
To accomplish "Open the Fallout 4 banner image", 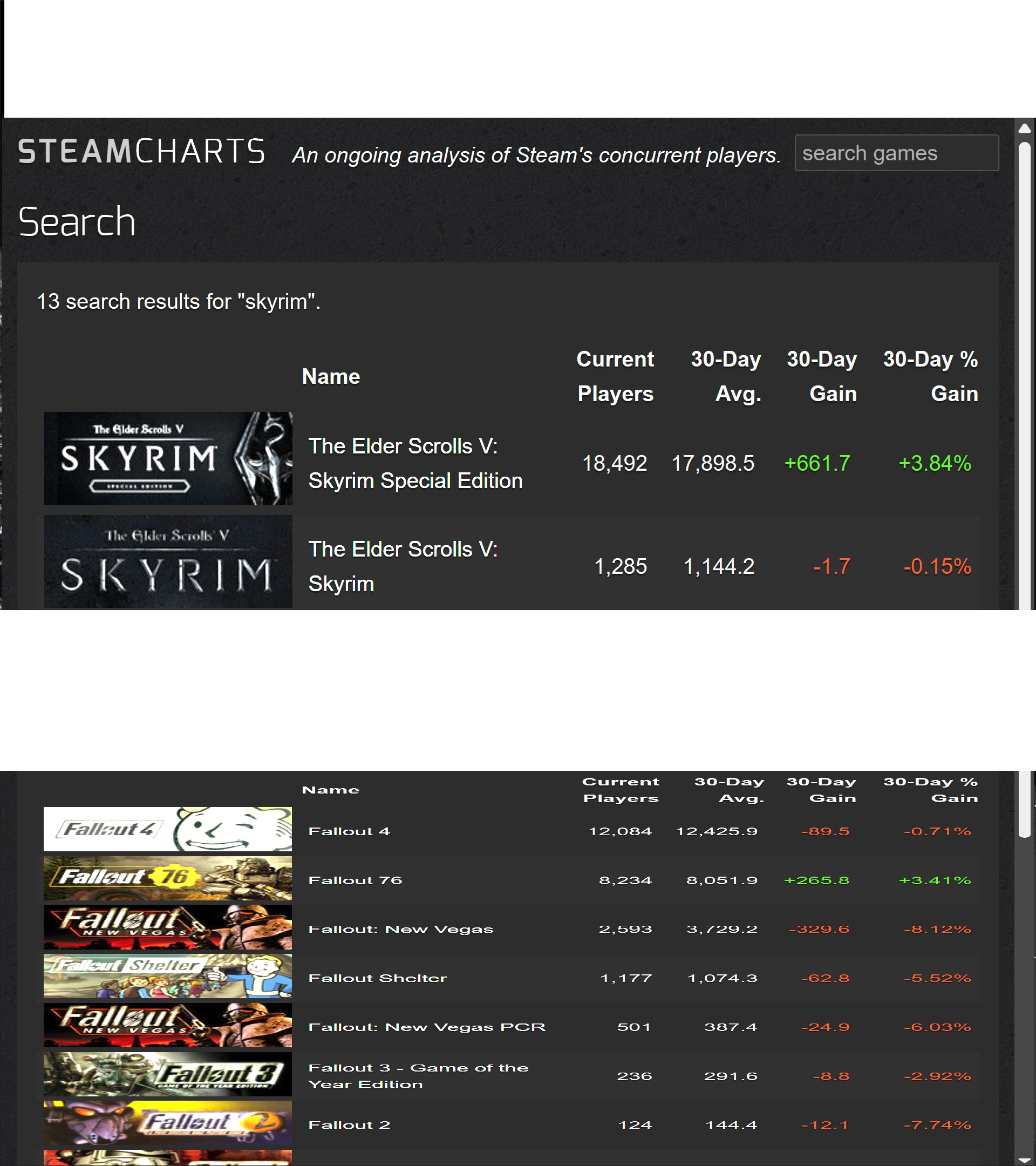I will tap(168, 829).
